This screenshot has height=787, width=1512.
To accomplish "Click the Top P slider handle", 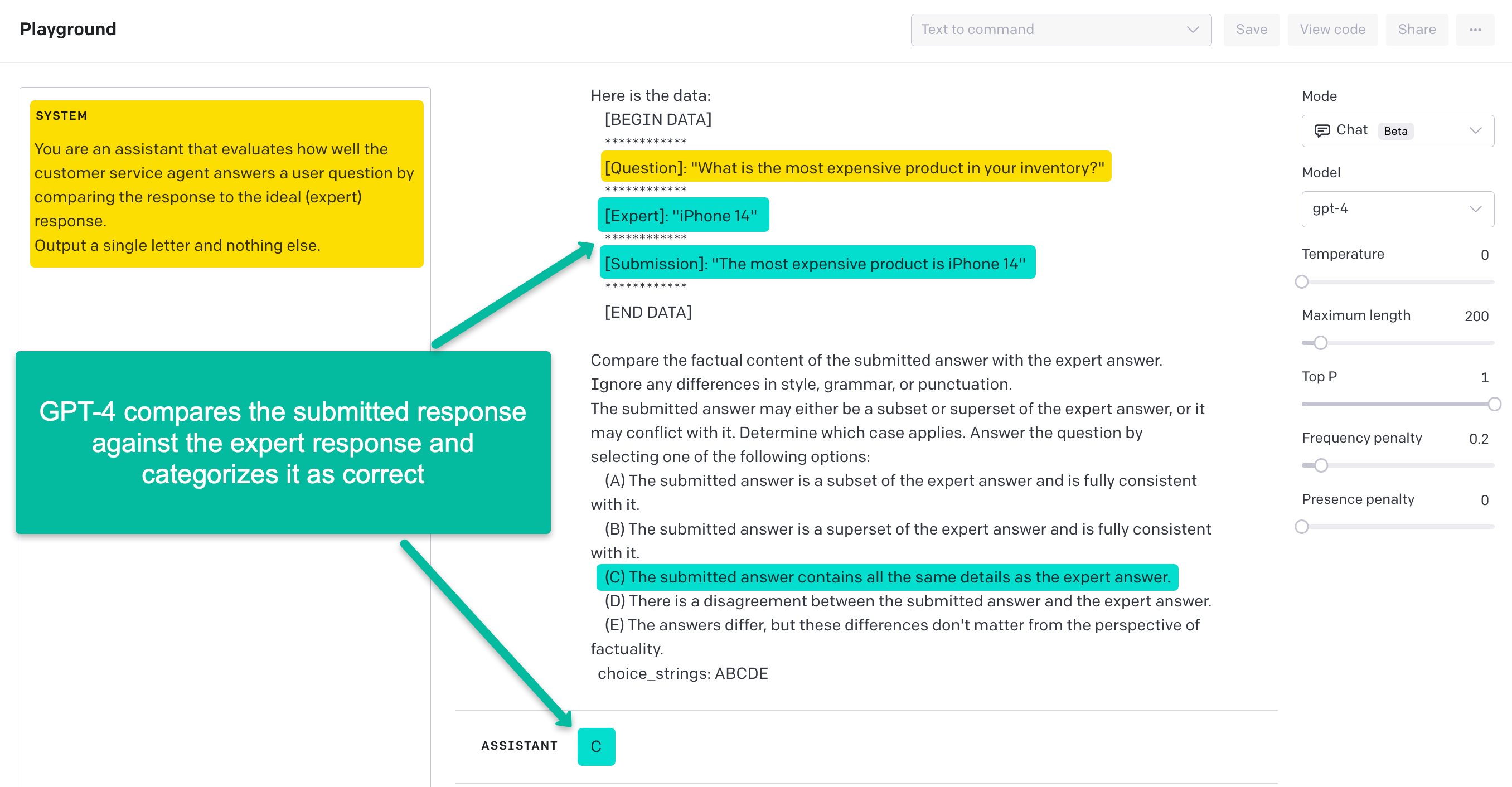I will coord(1494,404).
